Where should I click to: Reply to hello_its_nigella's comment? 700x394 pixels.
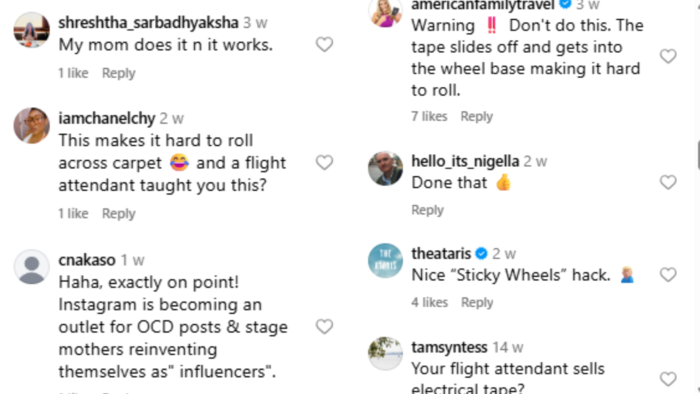(427, 210)
